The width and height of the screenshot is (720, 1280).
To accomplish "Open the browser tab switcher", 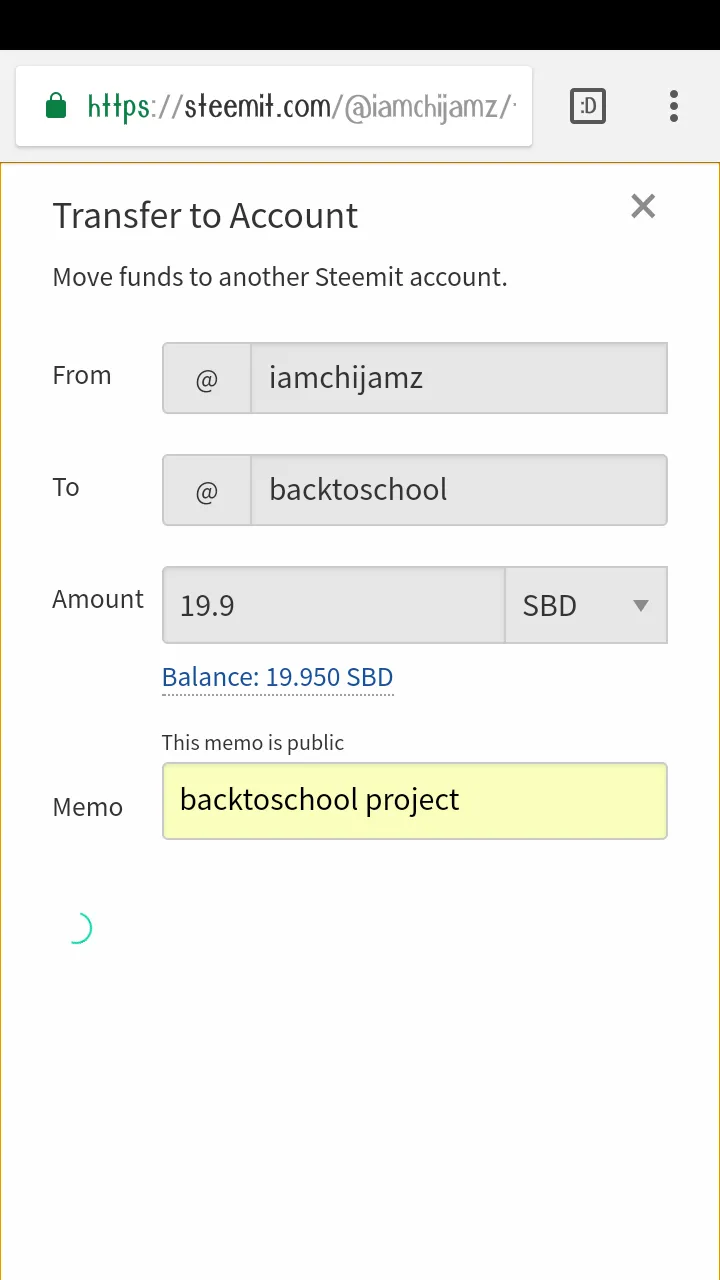I will click(x=588, y=106).
